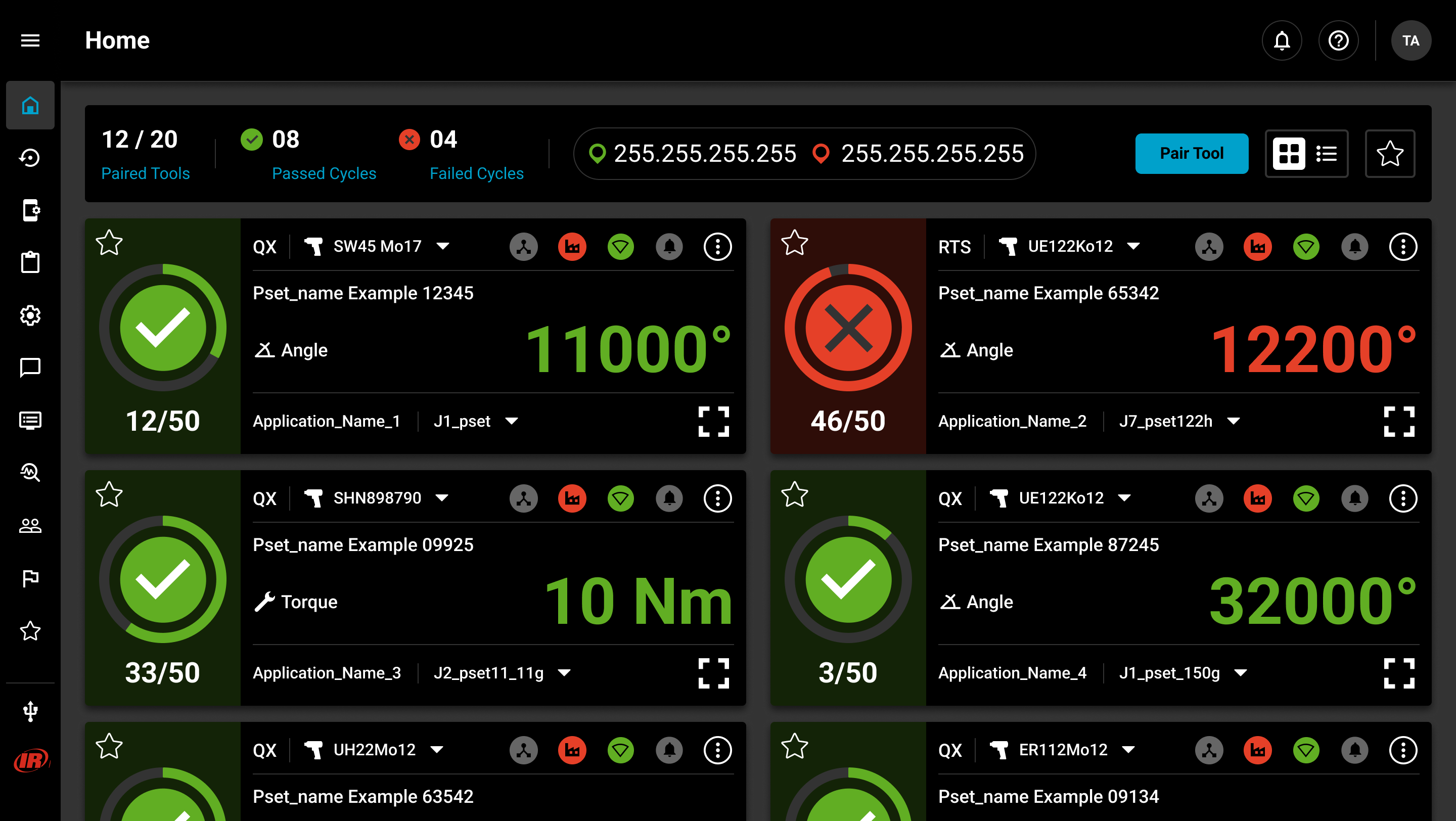Open notifications bell in header
1456x821 pixels.
point(1282,40)
